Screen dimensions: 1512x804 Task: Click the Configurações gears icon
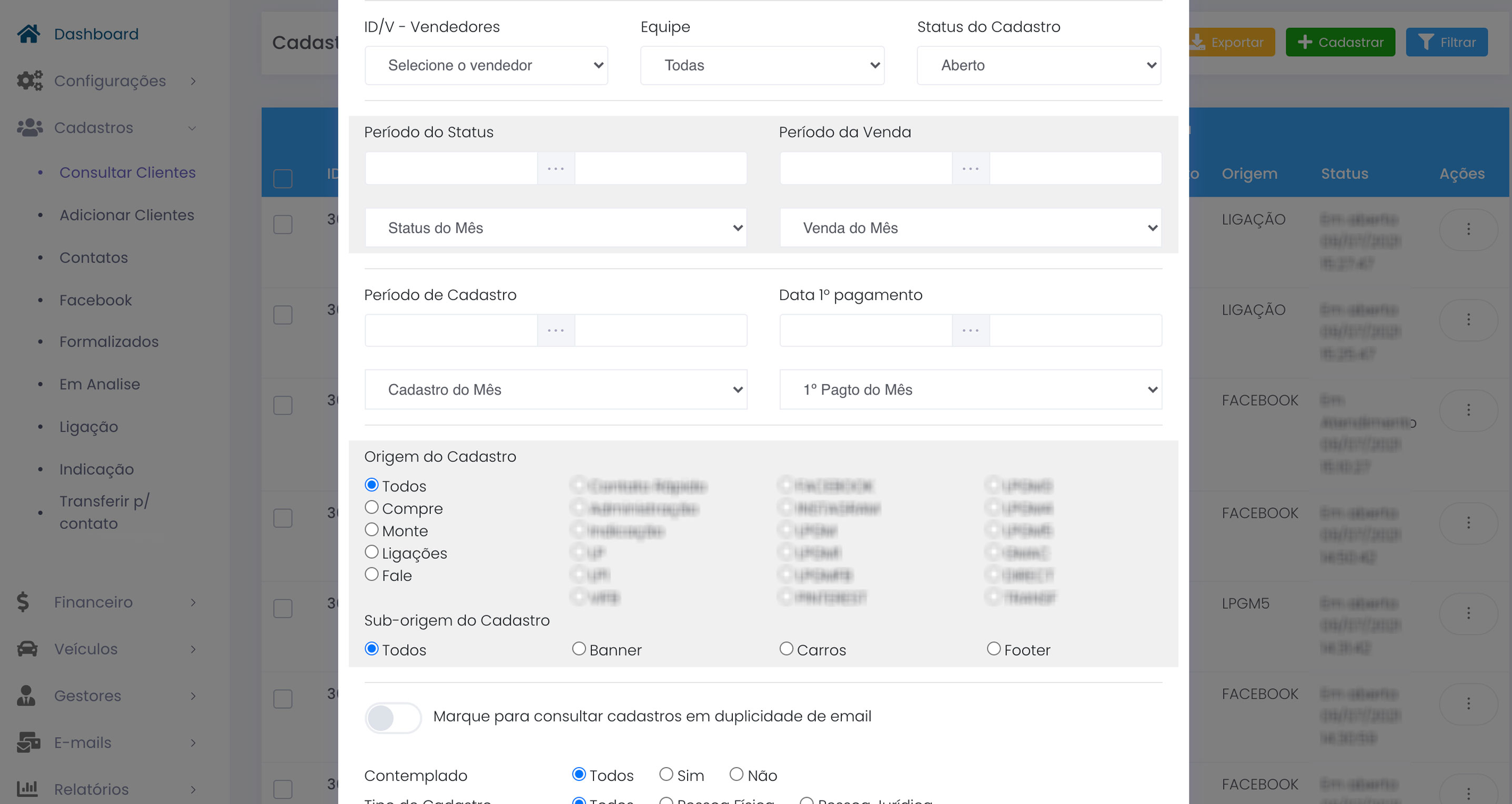pos(29,81)
